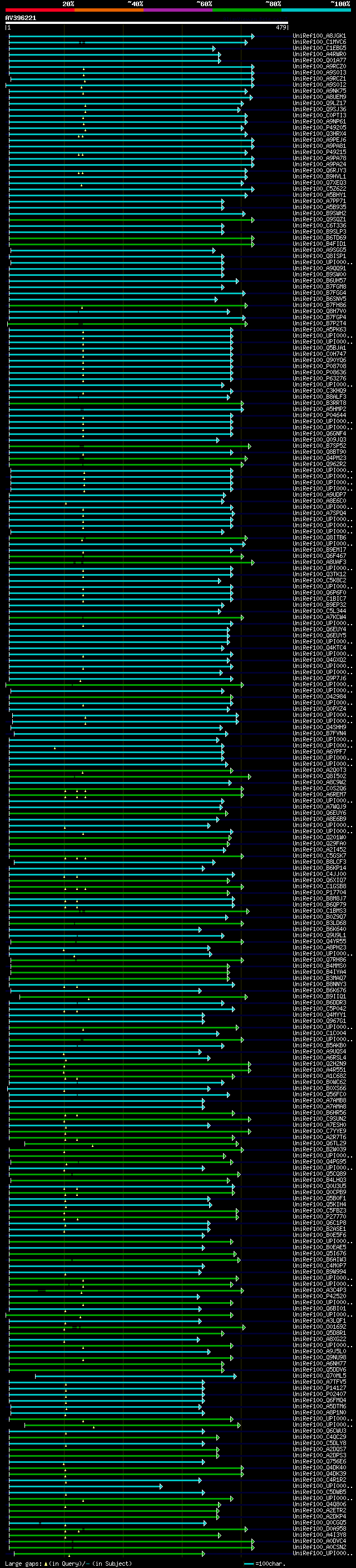356x1568 pixels.
Task: Select hit label UniRef100_B7SP52
Action: click(x=319, y=446)
